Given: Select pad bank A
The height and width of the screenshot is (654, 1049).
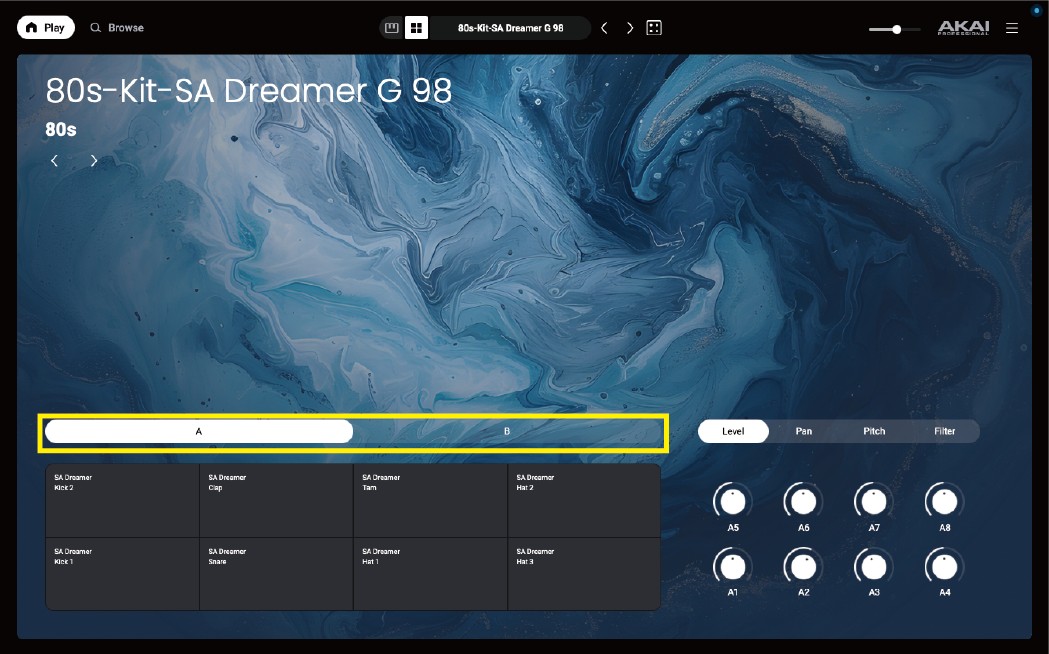Looking at the screenshot, I should [x=199, y=432].
